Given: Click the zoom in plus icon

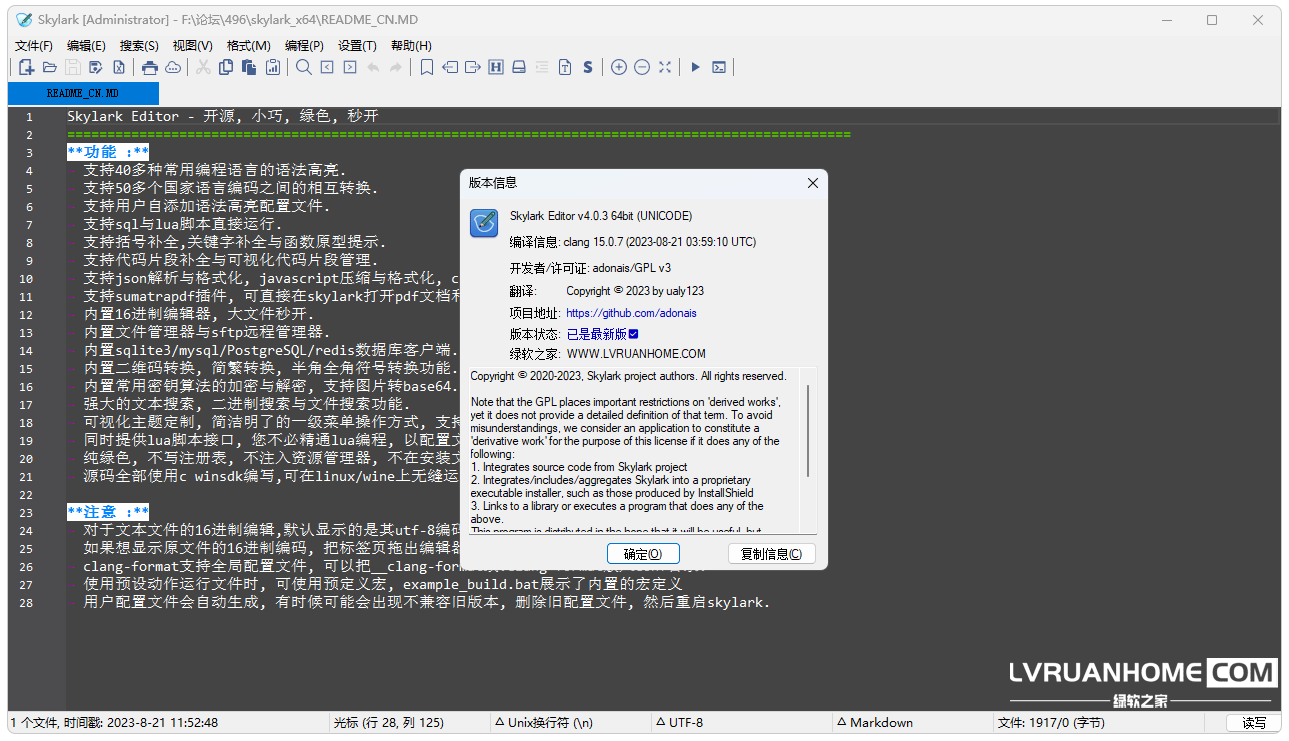Looking at the screenshot, I should point(619,67).
